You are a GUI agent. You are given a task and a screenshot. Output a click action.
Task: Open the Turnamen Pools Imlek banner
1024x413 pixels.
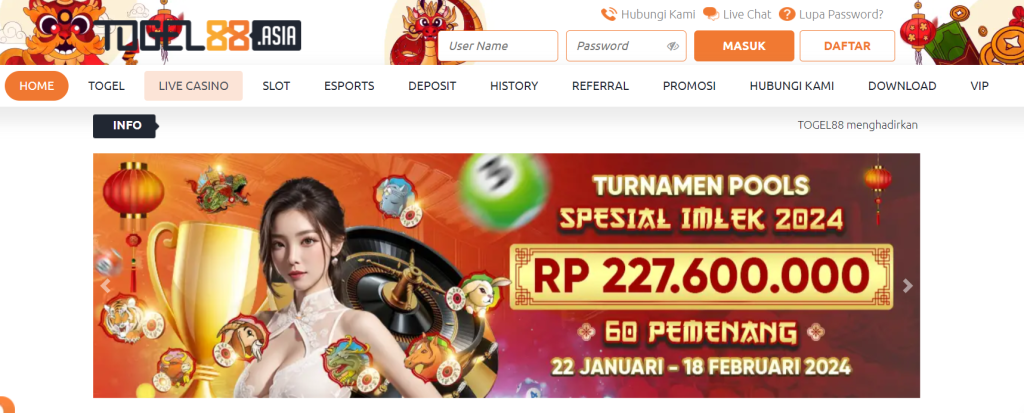506,275
